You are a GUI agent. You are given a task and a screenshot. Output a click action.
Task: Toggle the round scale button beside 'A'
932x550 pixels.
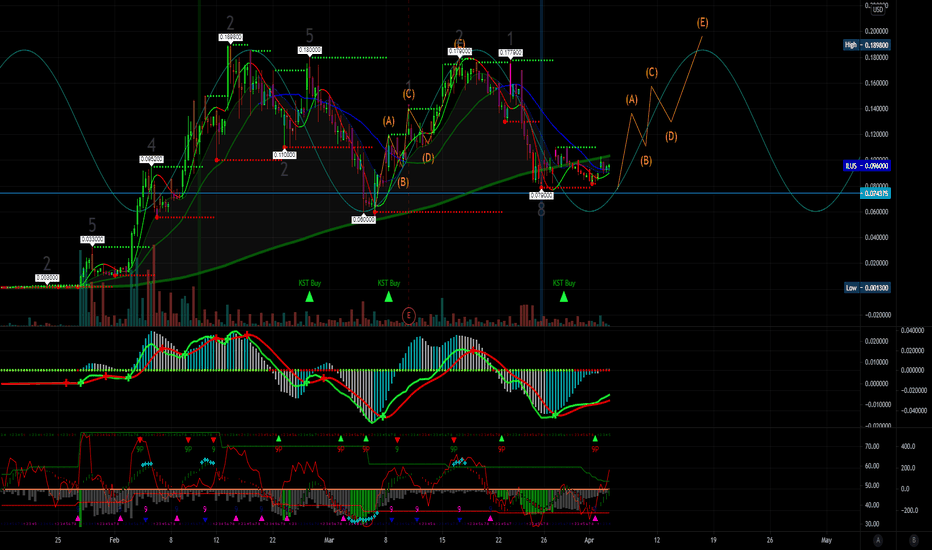[914, 540]
